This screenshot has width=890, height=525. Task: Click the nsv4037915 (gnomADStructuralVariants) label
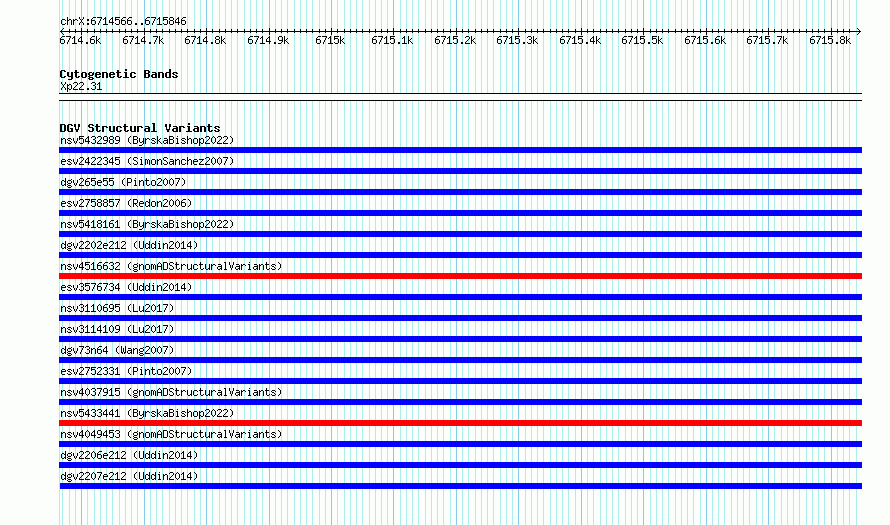click(171, 392)
